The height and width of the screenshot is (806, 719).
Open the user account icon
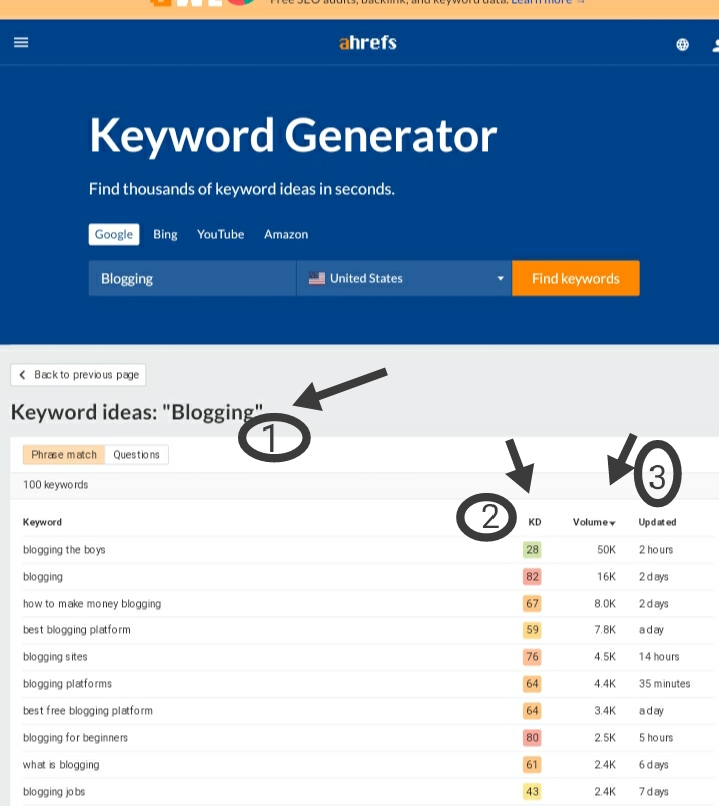(x=714, y=44)
